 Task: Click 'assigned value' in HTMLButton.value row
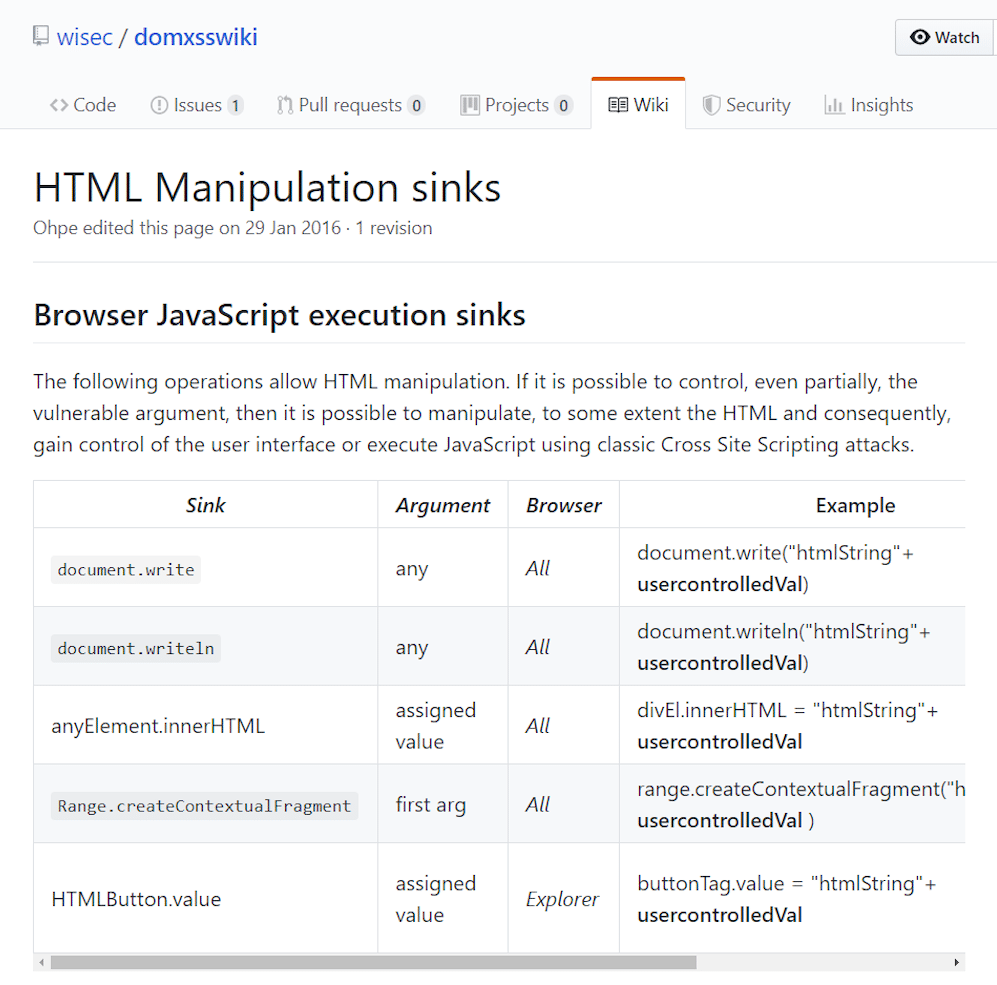coord(436,899)
